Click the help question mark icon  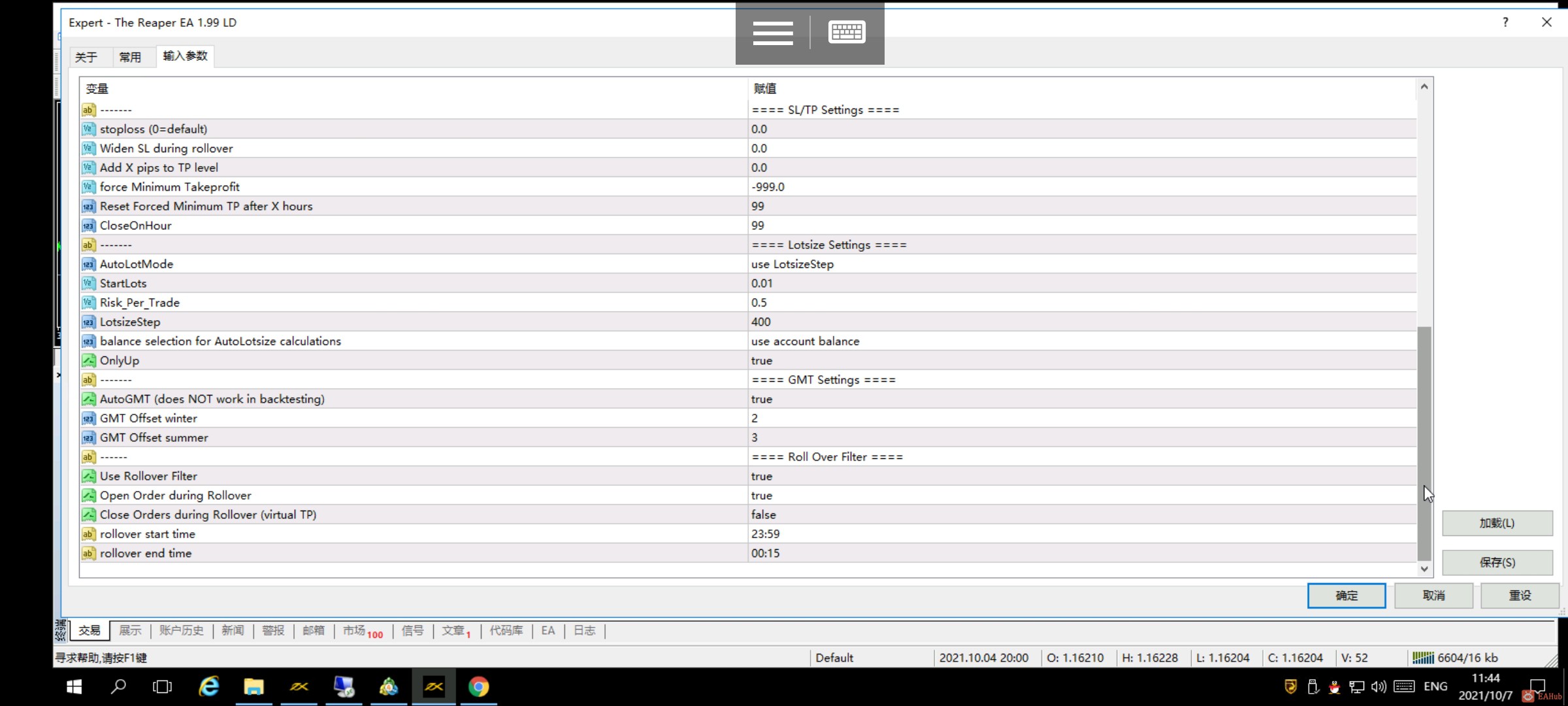[1505, 22]
